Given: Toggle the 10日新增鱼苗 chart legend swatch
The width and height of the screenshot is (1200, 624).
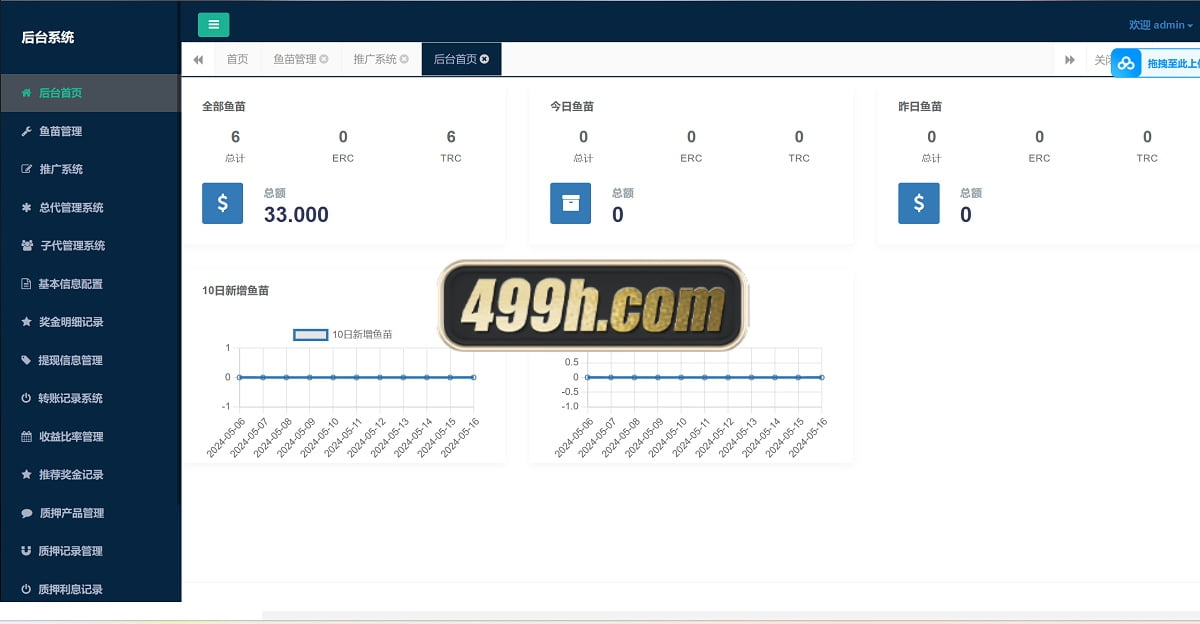Looking at the screenshot, I should coord(310,334).
